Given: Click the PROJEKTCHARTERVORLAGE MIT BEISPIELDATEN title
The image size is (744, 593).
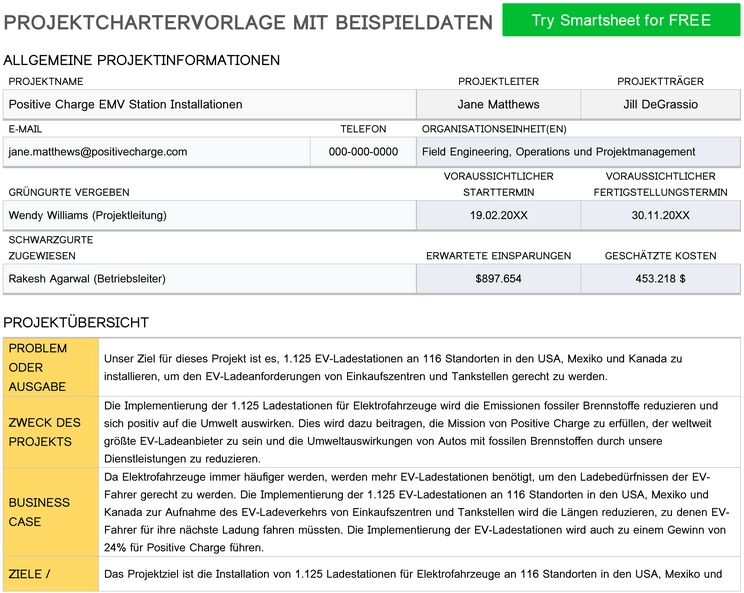Looking at the screenshot, I should (248, 22).
